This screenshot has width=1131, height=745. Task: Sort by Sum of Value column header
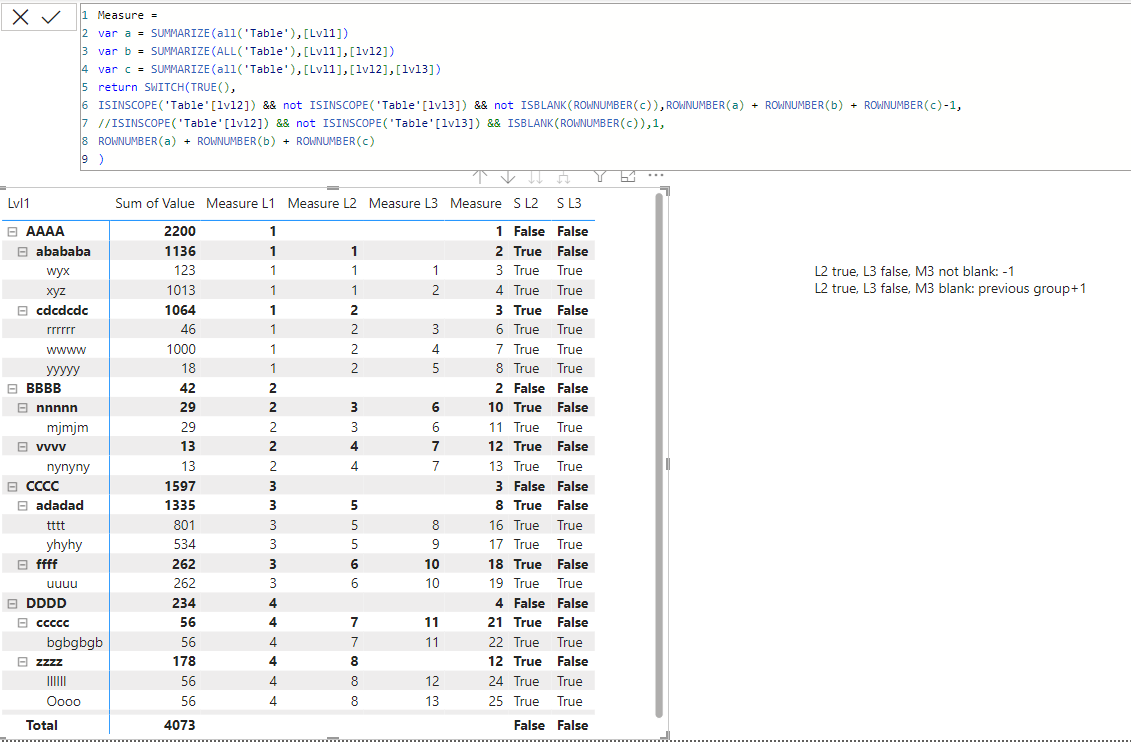pos(154,203)
